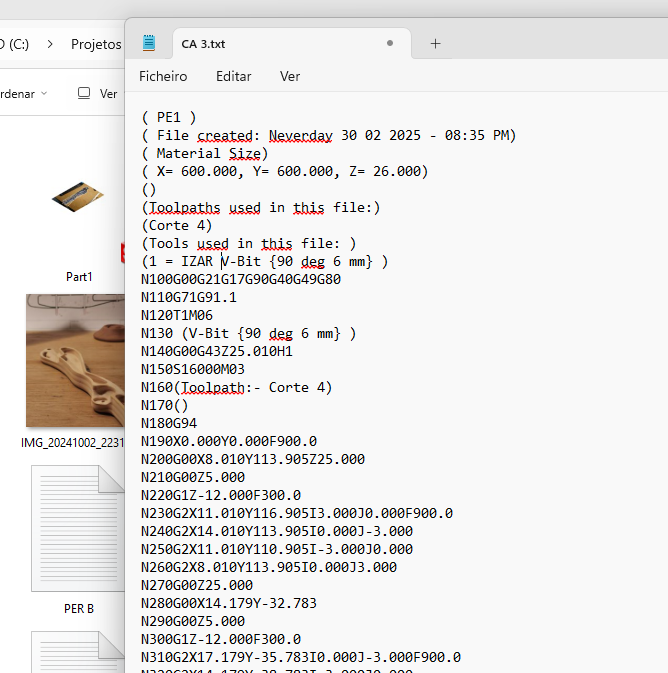Select the Part1 file icon
This screenshot has height=673, width=668.
[78, 200]
